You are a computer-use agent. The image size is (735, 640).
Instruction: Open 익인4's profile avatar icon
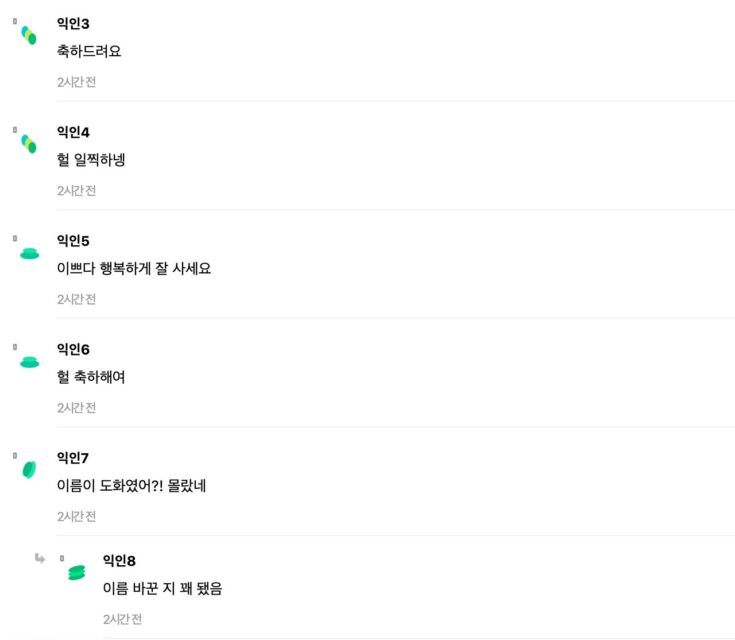pos(30,144)
